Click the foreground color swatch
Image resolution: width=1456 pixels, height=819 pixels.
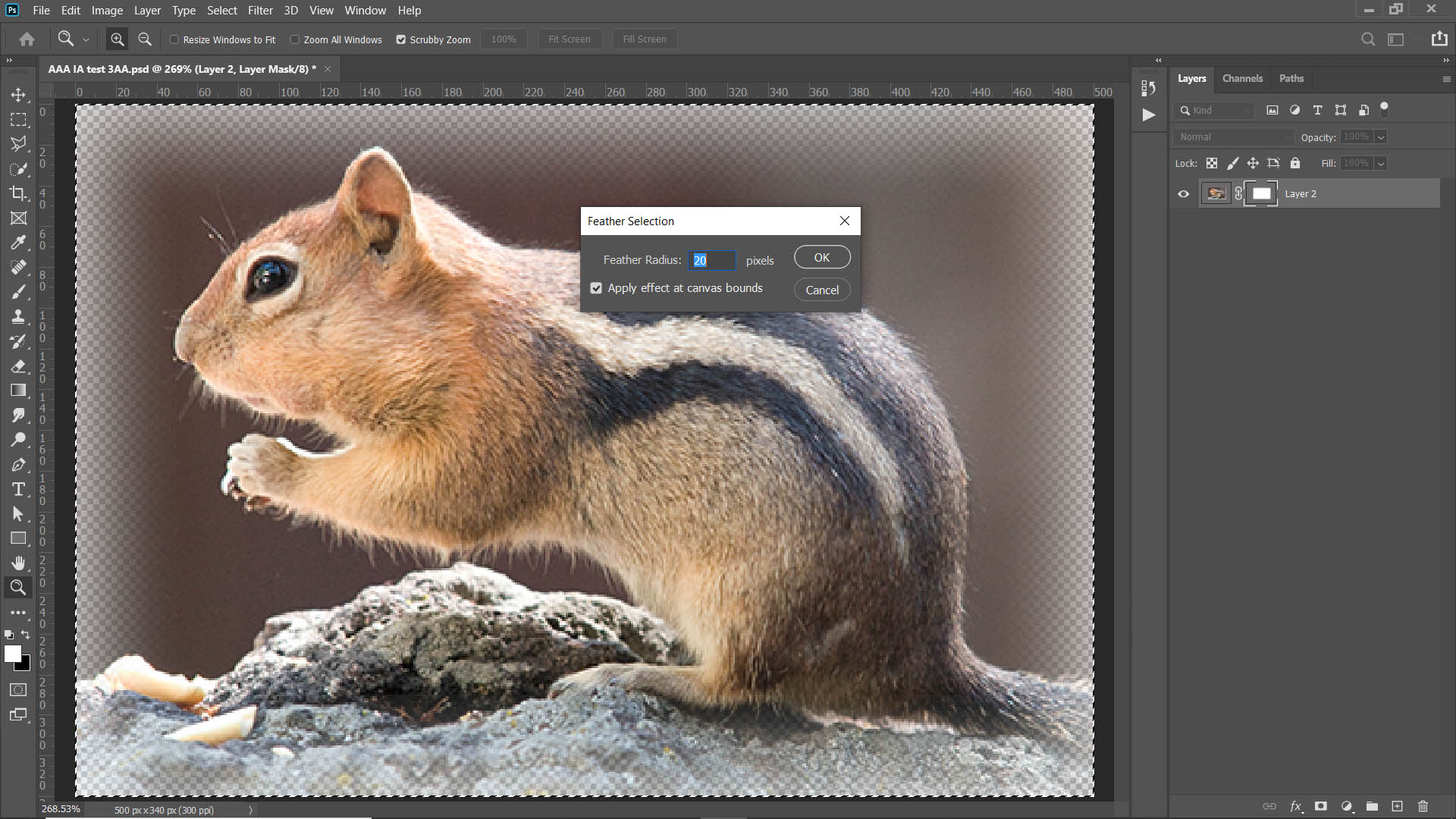(x=12, y=654)
